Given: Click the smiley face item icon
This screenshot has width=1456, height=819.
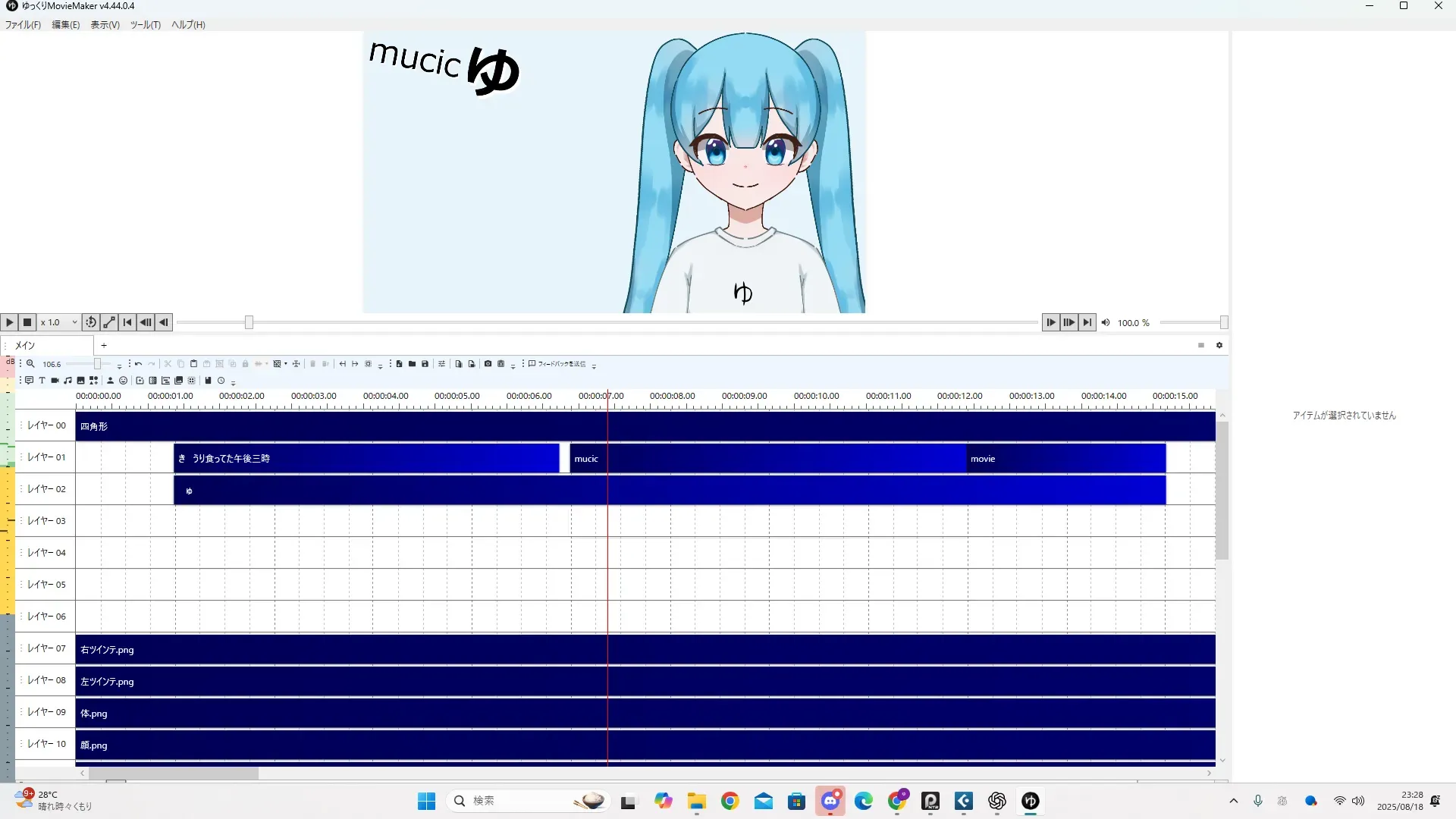Looking at the screenshot, I should click(x=123, y=381).
